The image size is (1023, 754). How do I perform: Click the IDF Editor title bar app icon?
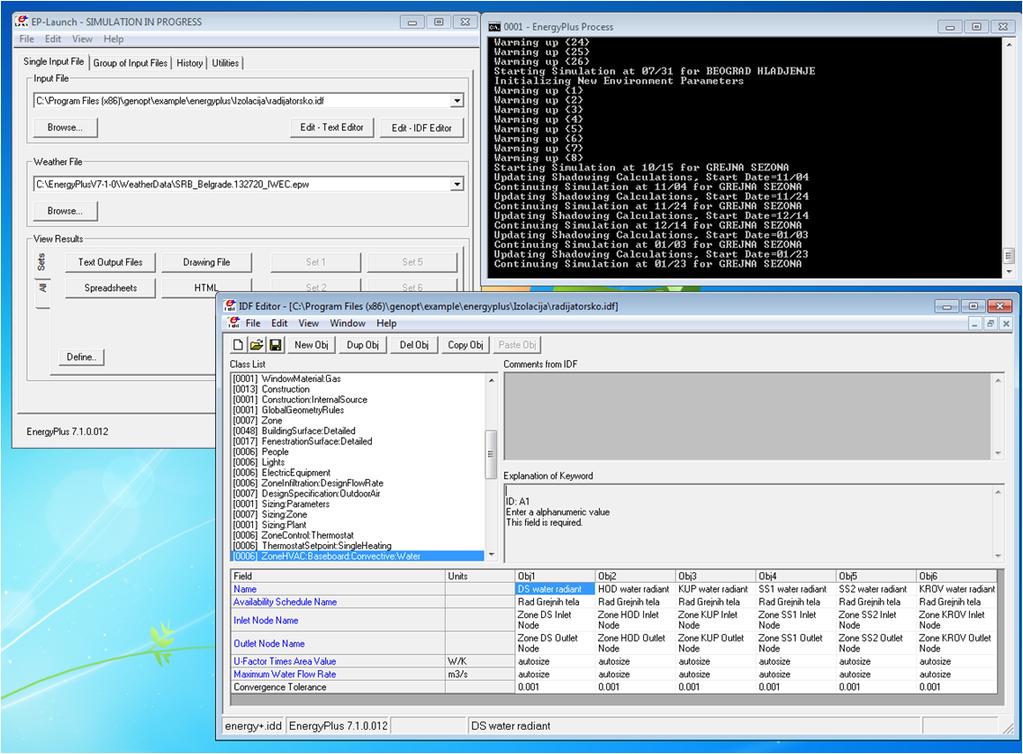(x=230, y=306)
